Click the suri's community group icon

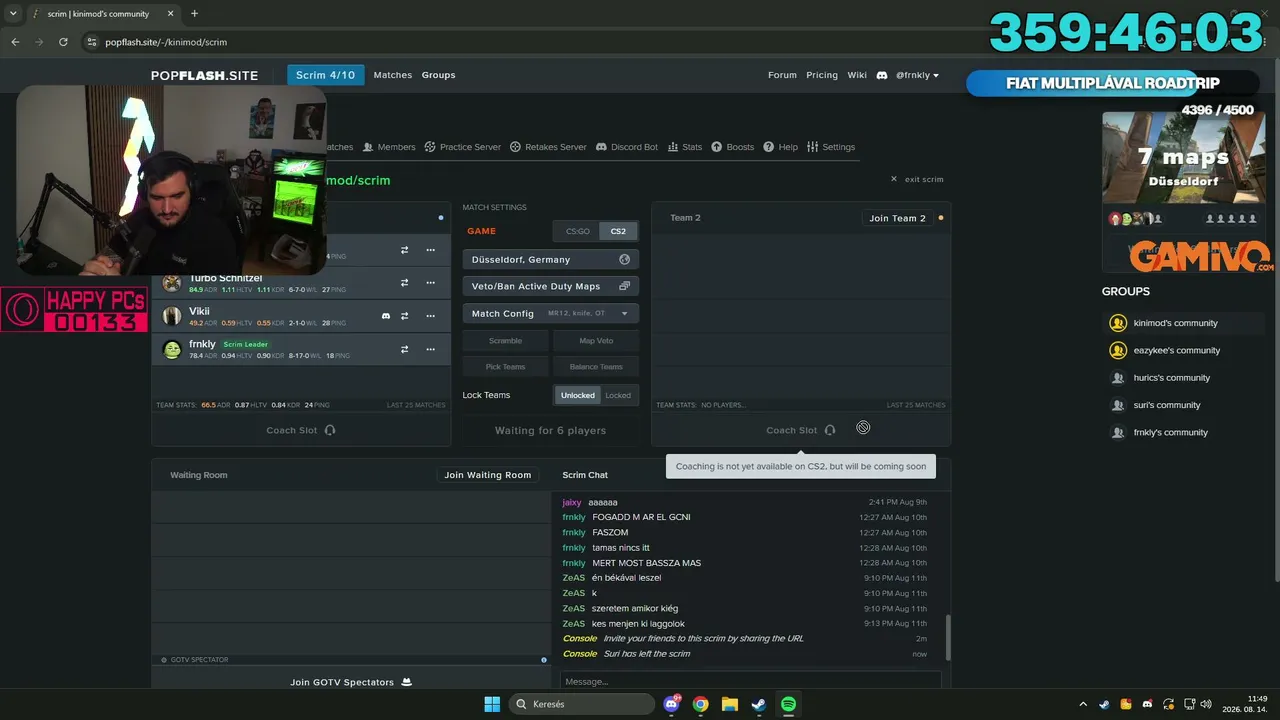(x=1118, y=405)
